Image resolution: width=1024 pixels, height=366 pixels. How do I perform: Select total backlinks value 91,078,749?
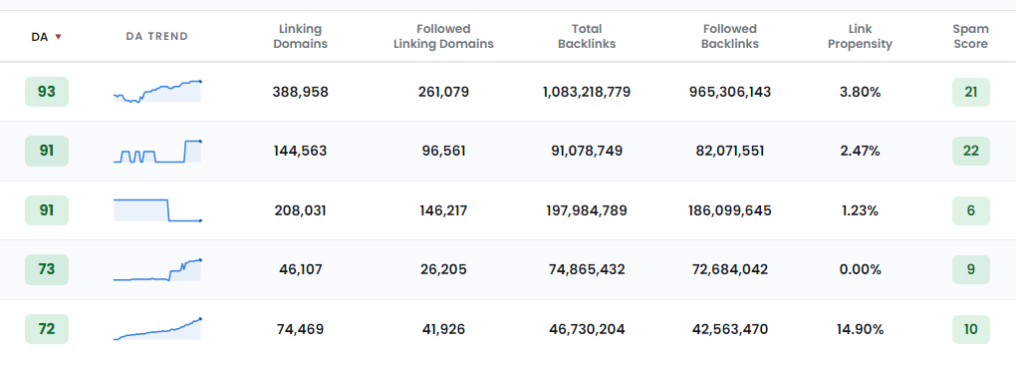pos(586,151)
